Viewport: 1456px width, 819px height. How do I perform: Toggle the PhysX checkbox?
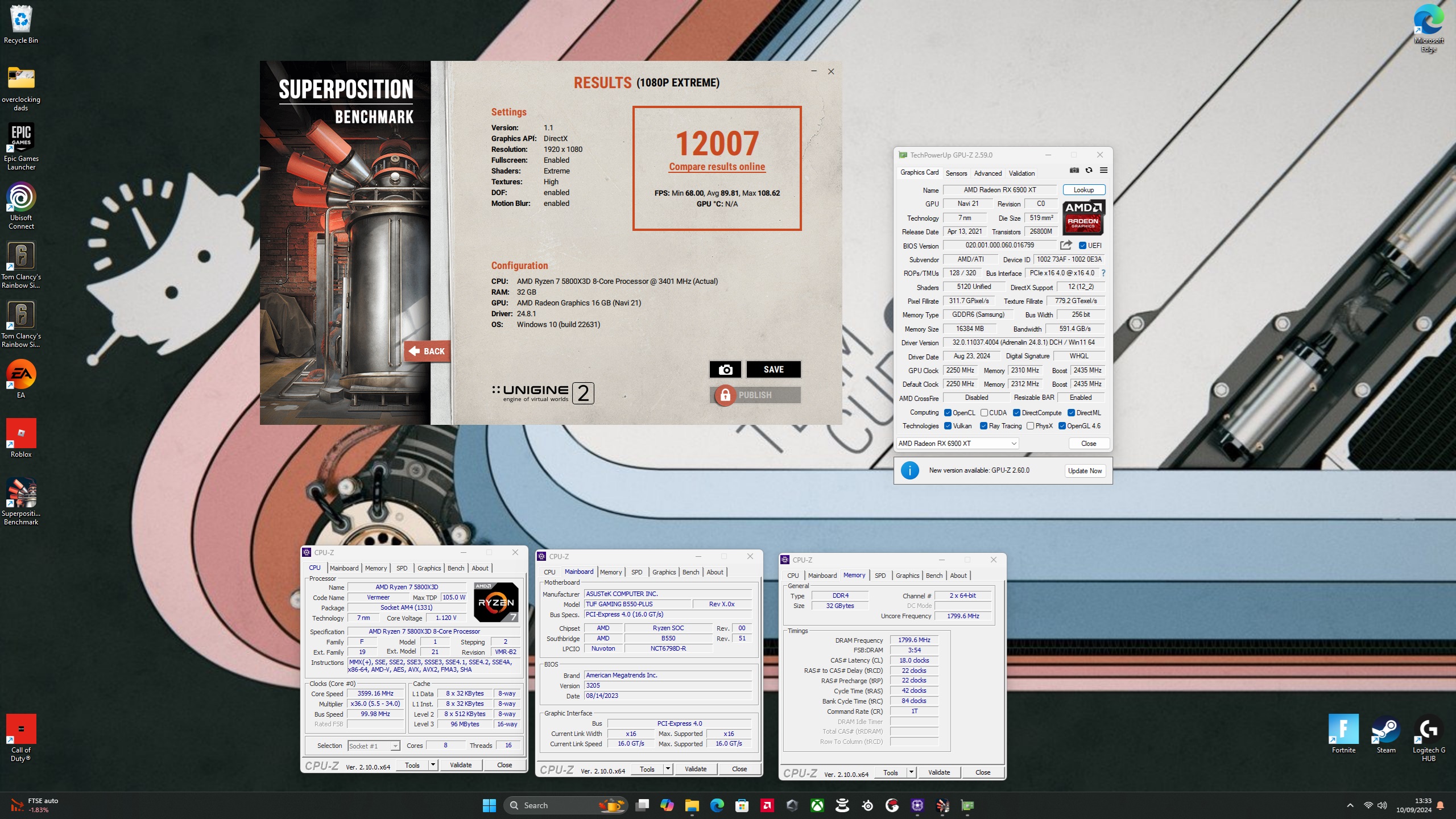(x=1030, y=426)
